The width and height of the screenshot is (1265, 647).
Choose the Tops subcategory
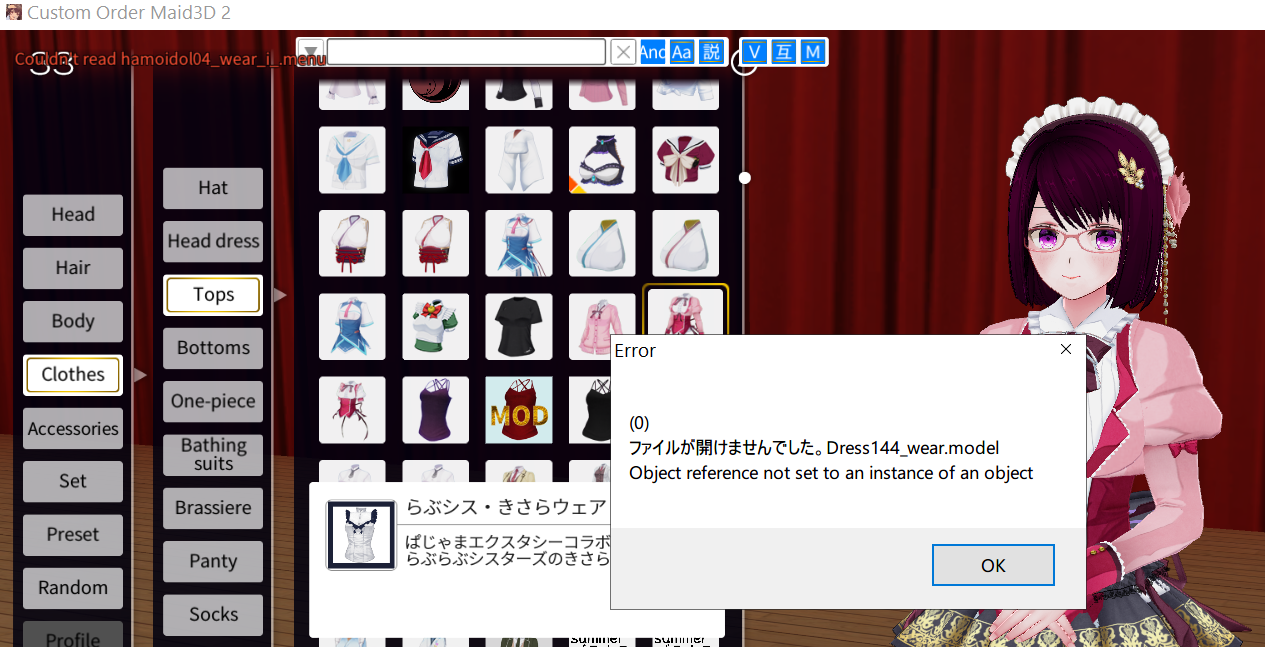tap(213, 295)
